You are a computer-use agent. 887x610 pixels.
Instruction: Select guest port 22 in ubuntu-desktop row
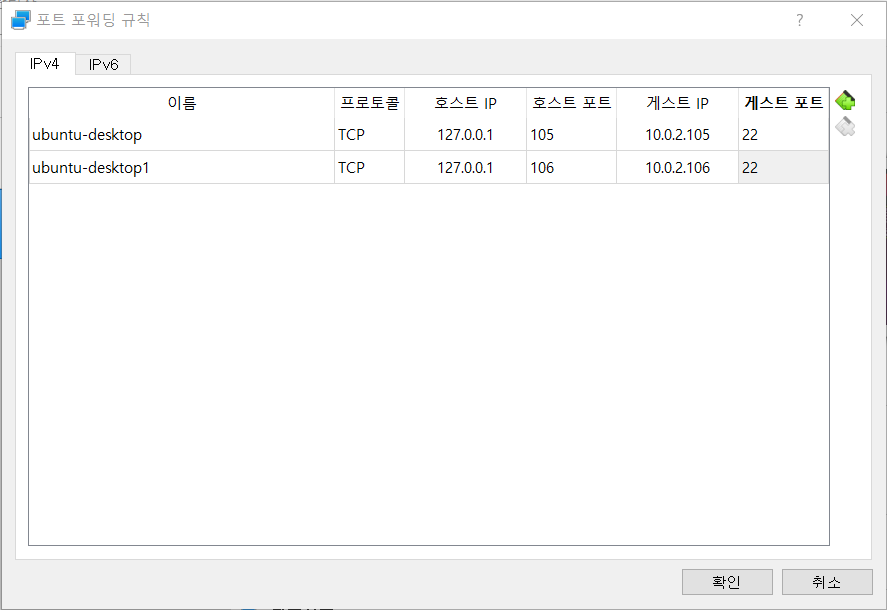point(783,135)
